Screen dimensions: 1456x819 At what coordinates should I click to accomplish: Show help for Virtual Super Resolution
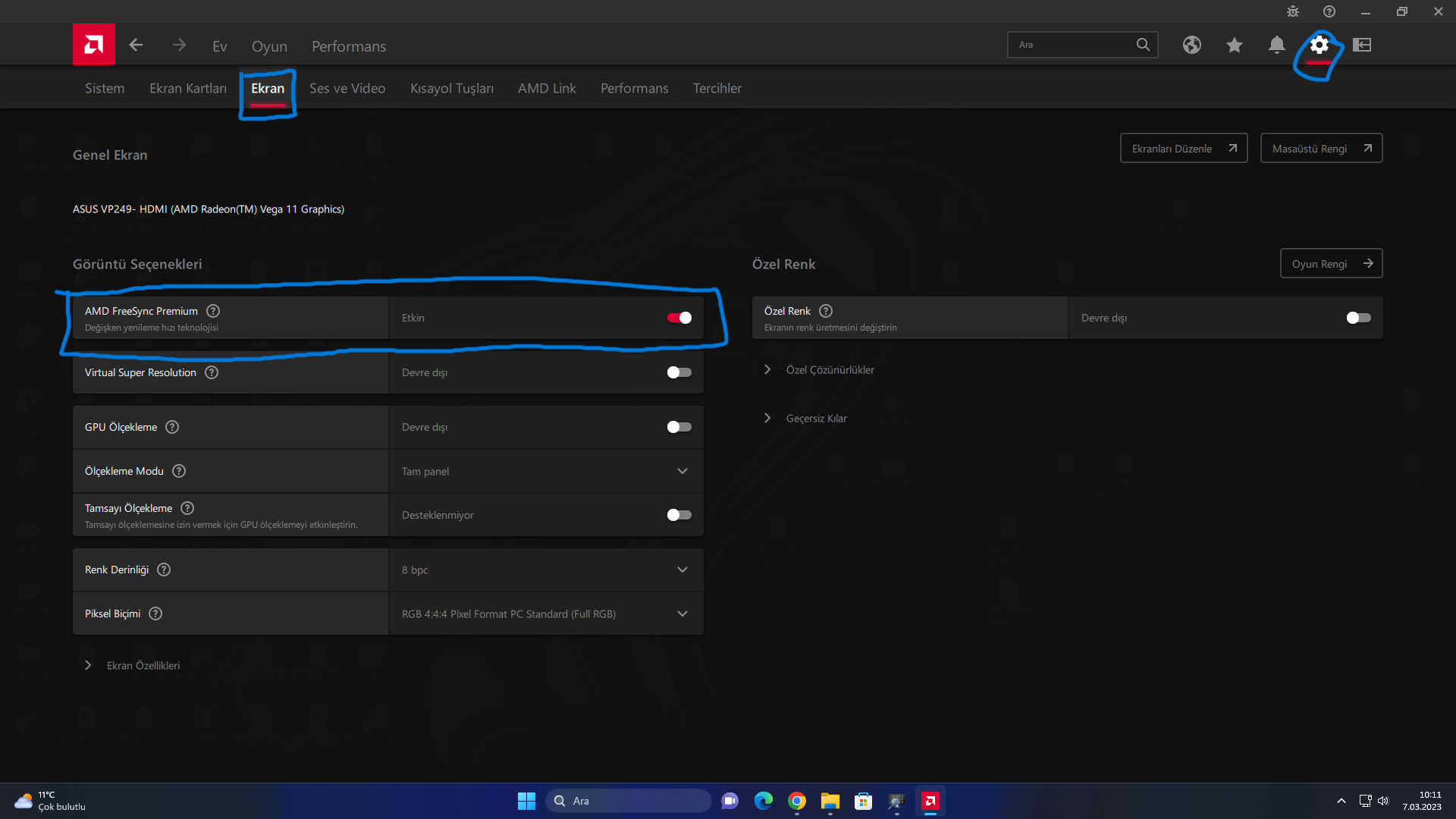click(212, 372)
